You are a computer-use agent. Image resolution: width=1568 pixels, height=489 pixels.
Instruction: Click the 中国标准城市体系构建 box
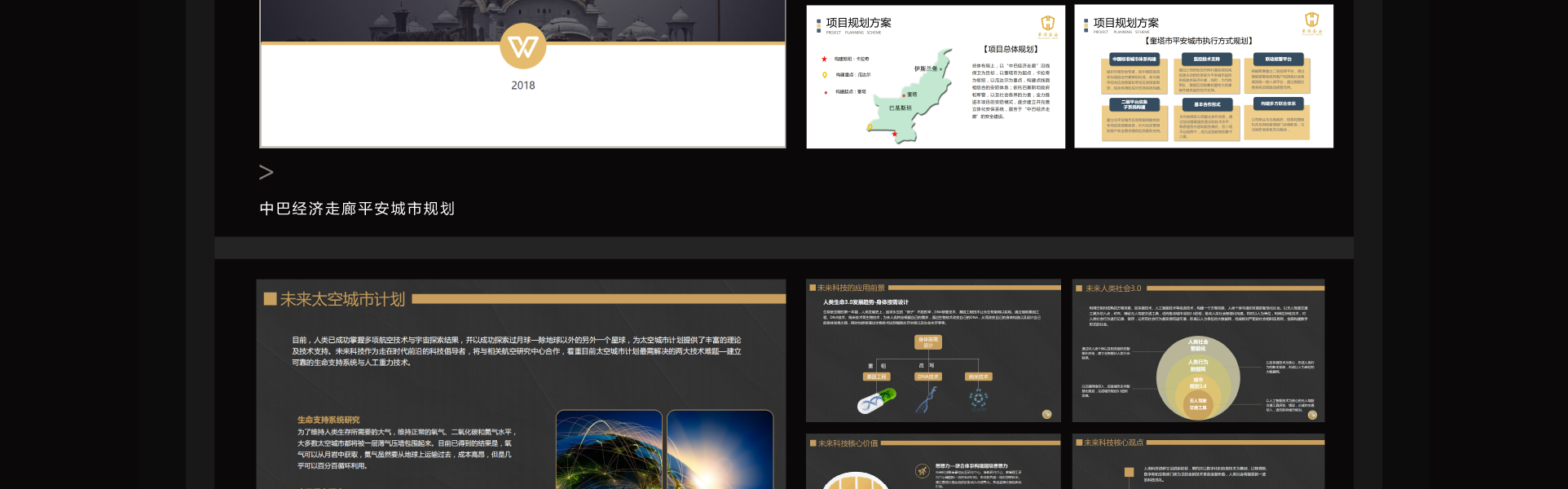click(x=1134, y=59)
